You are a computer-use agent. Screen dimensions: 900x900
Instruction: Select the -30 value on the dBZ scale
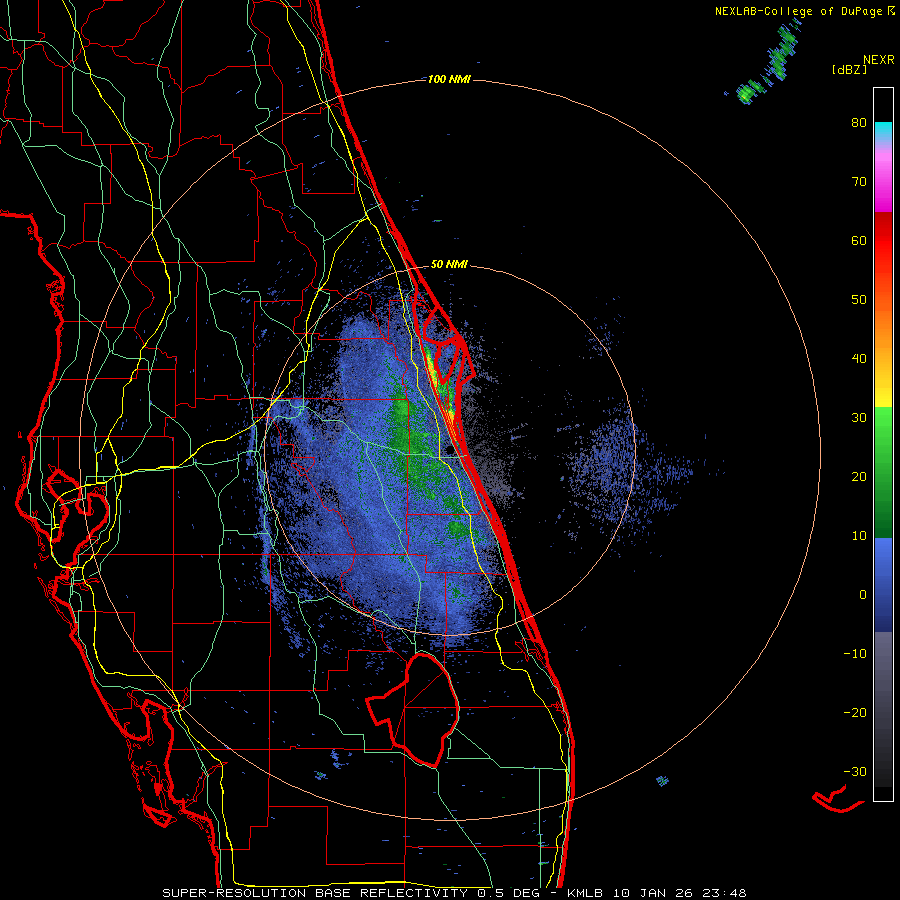pyautogui.click(x=855, y=772)
